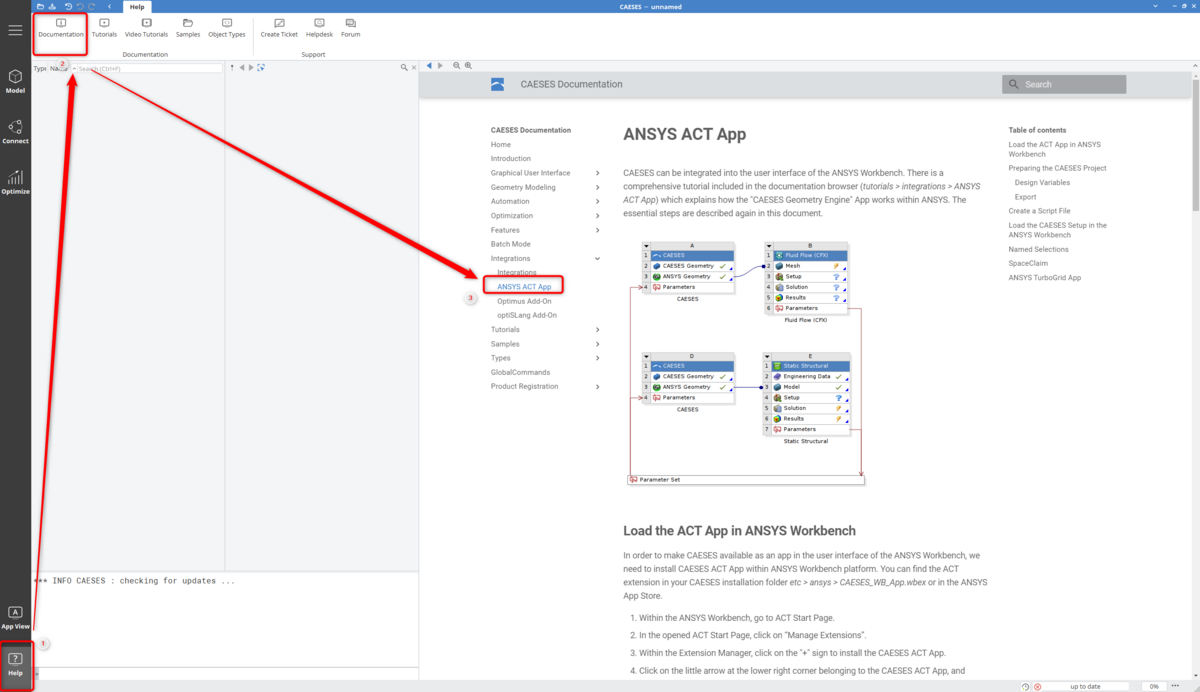Image resolution: width=1200 pixels, height=692 pixels.
Task: Open the Documentation browser
Action: click(x=61, y=27)
